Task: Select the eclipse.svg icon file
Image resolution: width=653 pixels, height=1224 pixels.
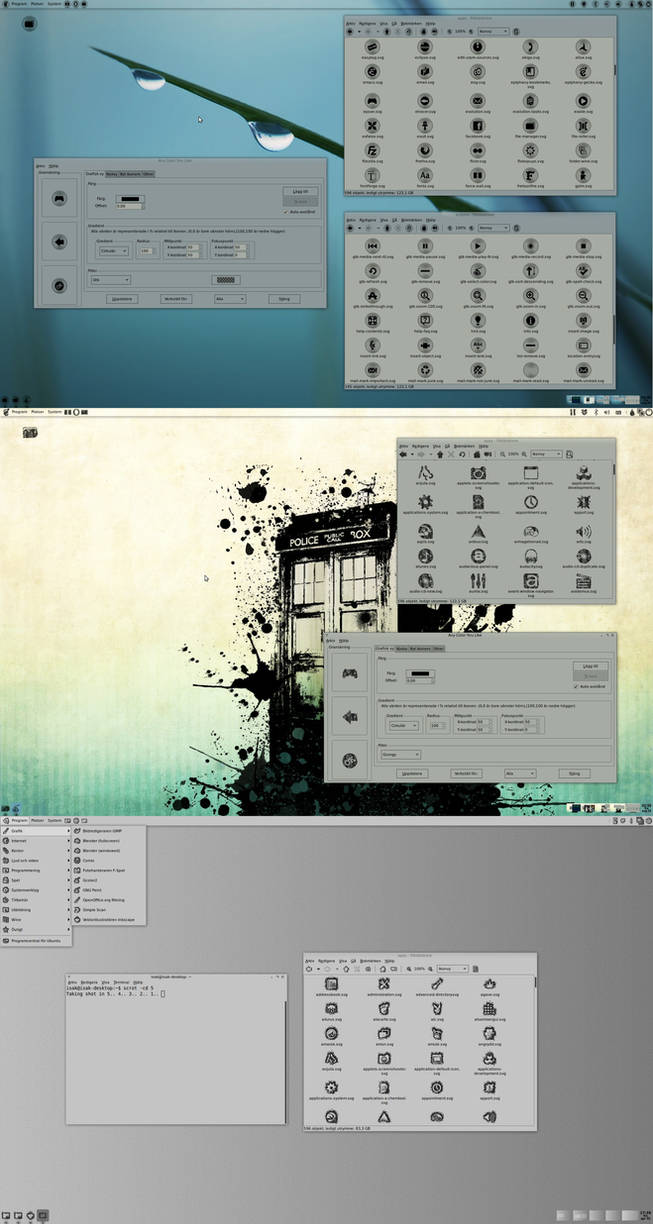Action: pyautogui.click(x=425, y=46)
